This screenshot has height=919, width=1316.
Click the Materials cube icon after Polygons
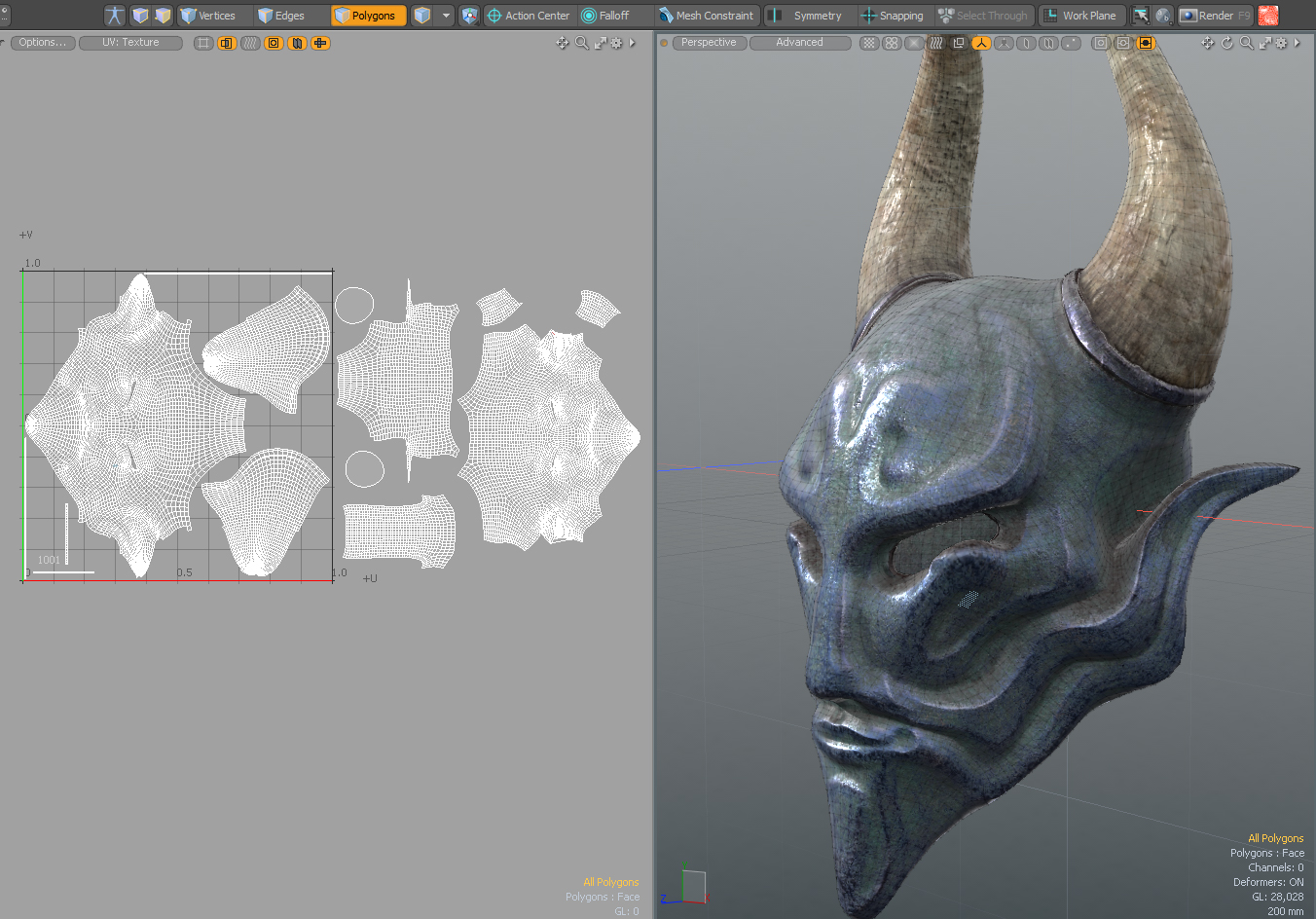coord(421,16)
